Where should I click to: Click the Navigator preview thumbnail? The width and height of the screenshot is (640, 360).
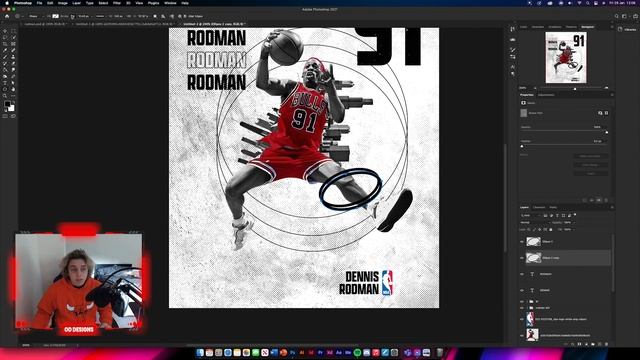tap(566, 57)
